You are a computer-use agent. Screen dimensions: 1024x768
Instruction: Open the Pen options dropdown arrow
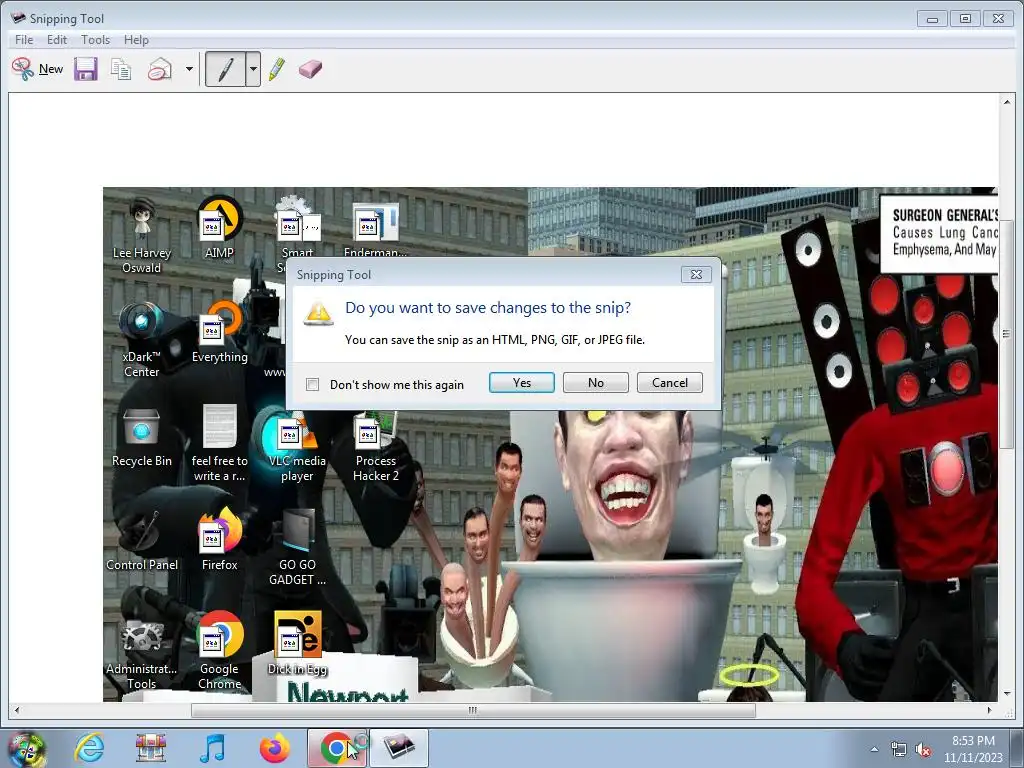253,69
